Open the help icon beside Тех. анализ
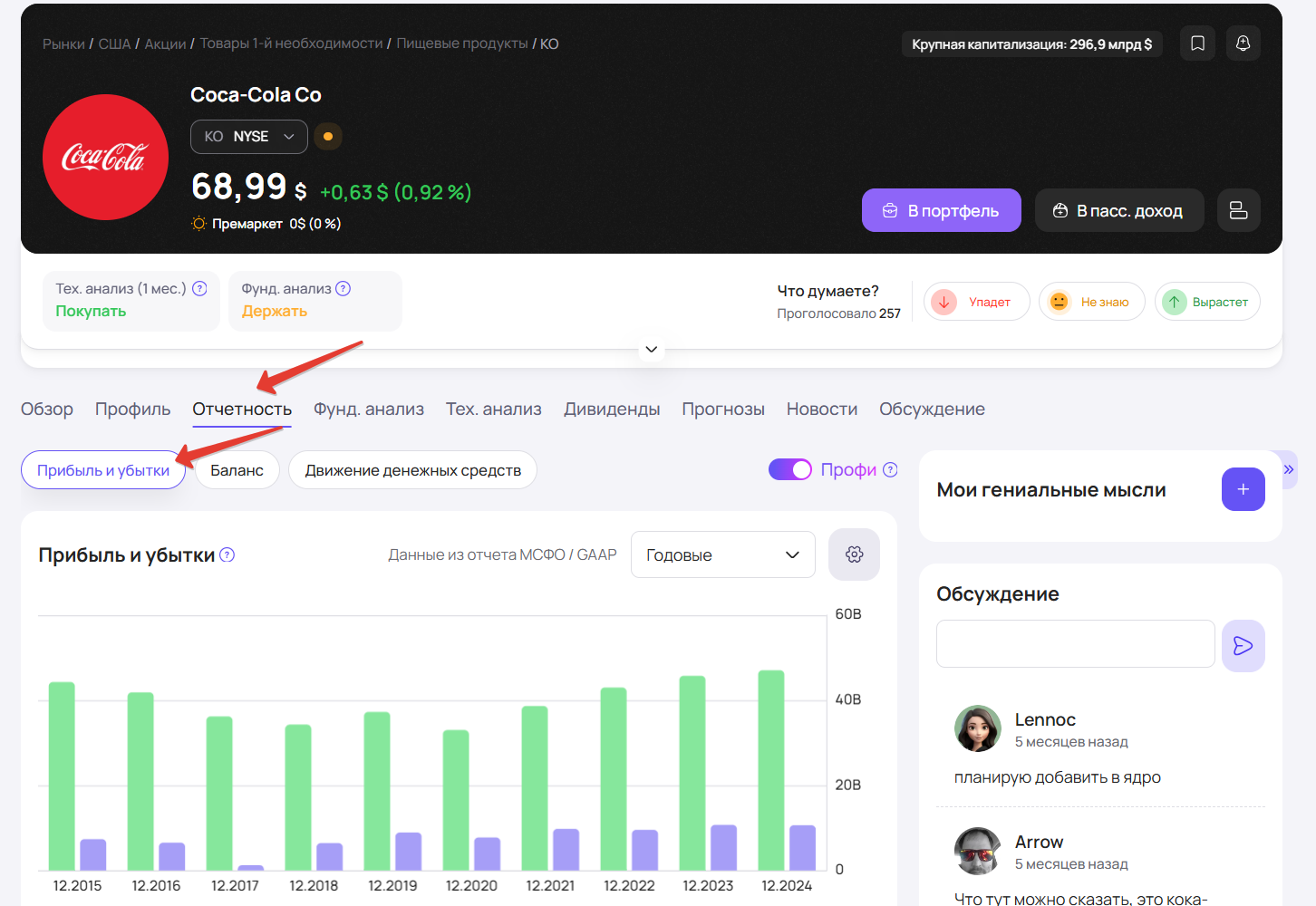The image size is (1316, 906). (200, 288)
